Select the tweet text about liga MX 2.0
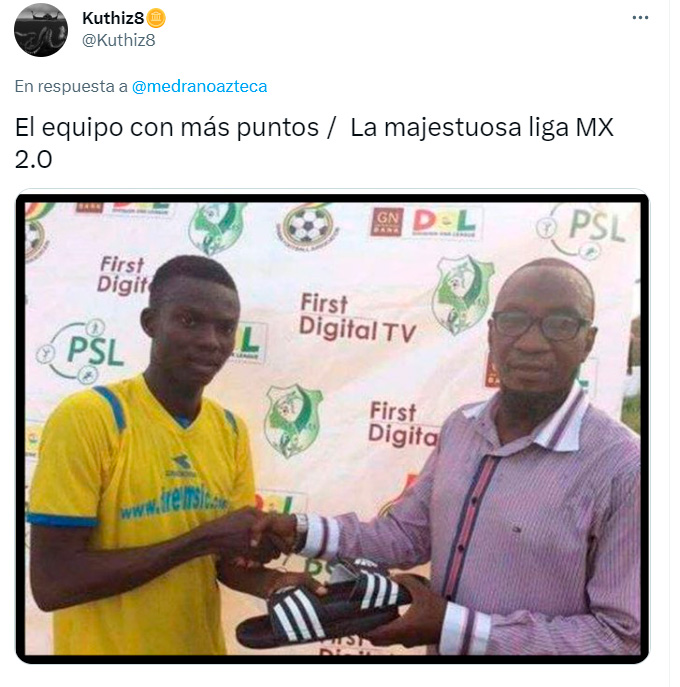Image resolution: width=680 pixels, height=687 pixels. tap(314, 143)
